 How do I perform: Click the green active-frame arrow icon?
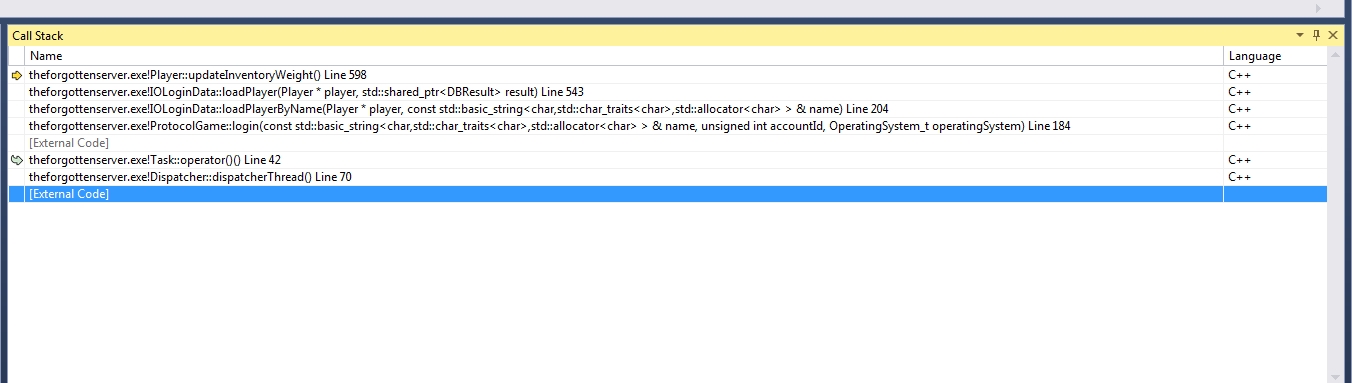(16, 160)
